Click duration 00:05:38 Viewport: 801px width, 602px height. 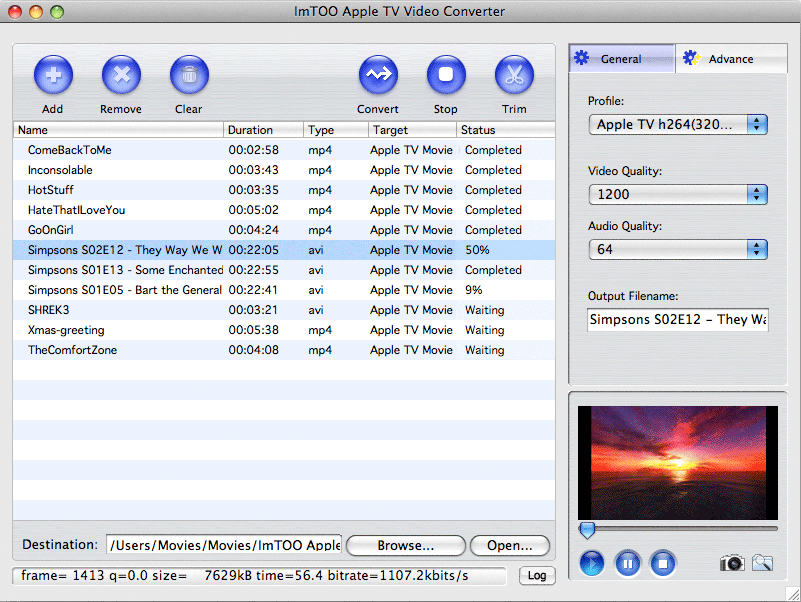[x=253, y=330]
